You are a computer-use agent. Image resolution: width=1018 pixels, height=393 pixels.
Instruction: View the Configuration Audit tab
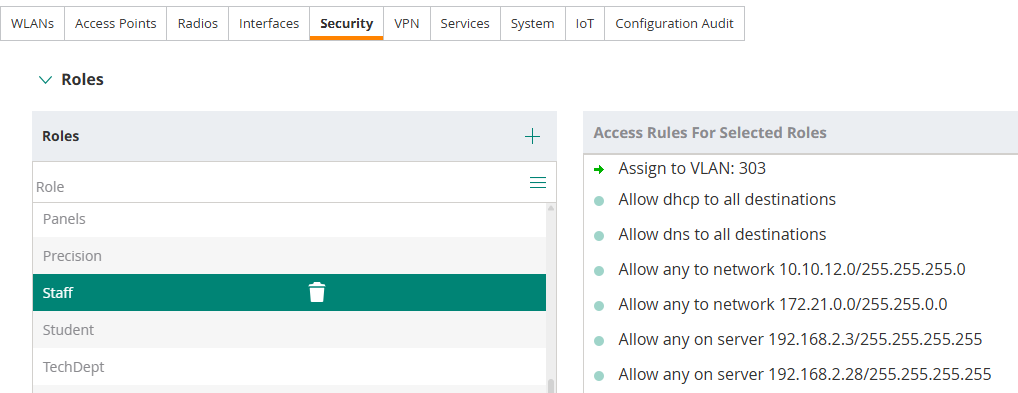674,23
